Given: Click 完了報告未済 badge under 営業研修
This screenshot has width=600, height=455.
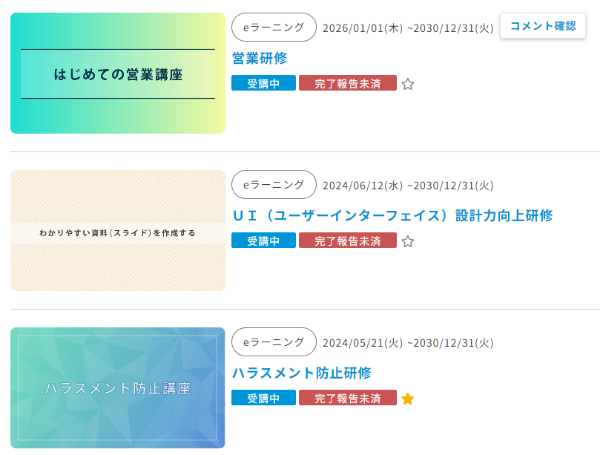Looking at the screenshot, I should click(x=347, y=84).
